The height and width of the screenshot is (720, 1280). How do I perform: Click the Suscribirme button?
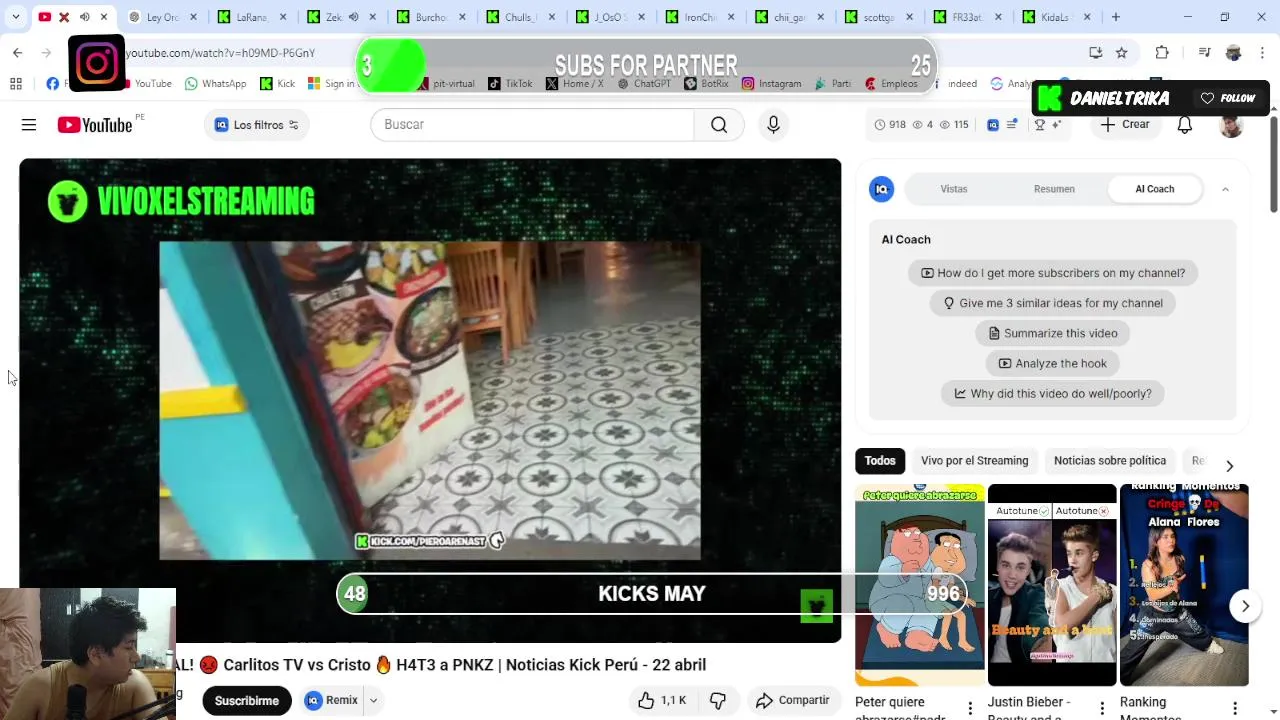[247, 700]
